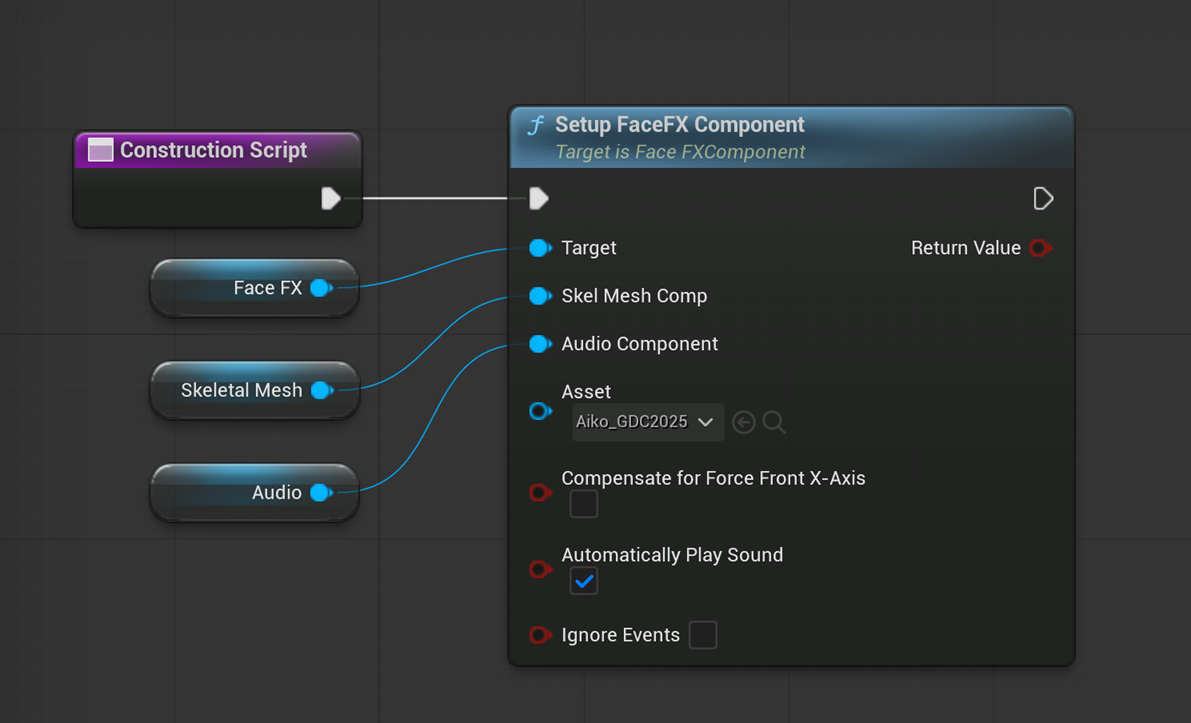Click the Target input pin
The height and width of the screenshot is (723, 1191).
click(540, 248)
